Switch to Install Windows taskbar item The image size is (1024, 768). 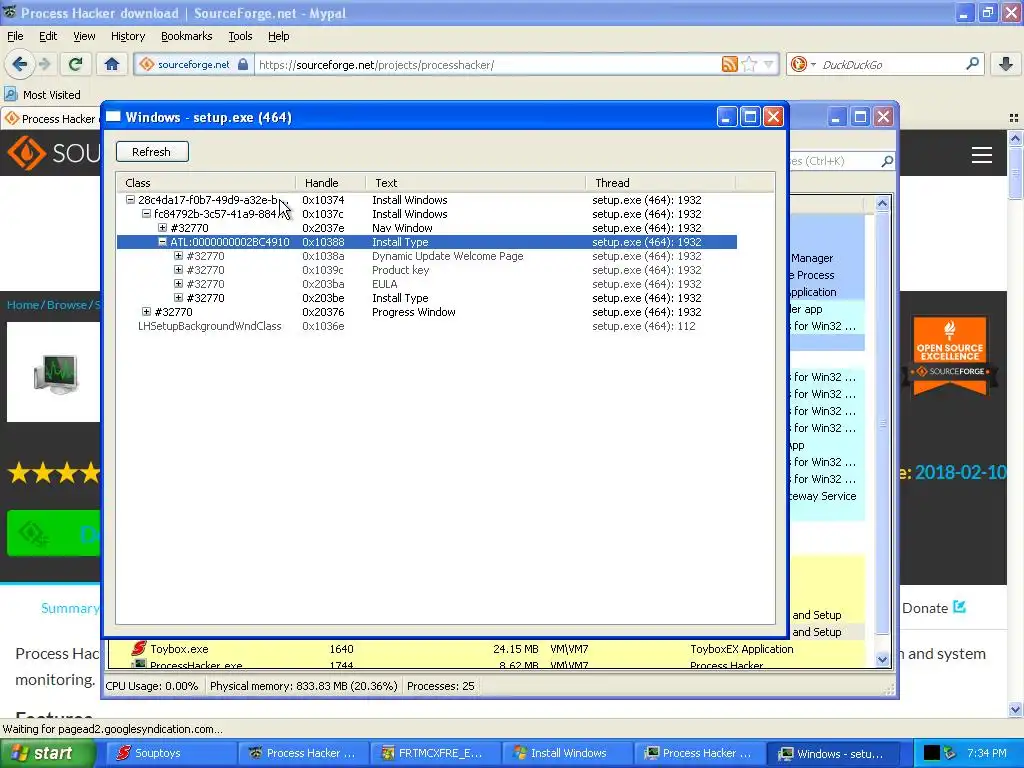pyautogui.click(x=566, y=753)
